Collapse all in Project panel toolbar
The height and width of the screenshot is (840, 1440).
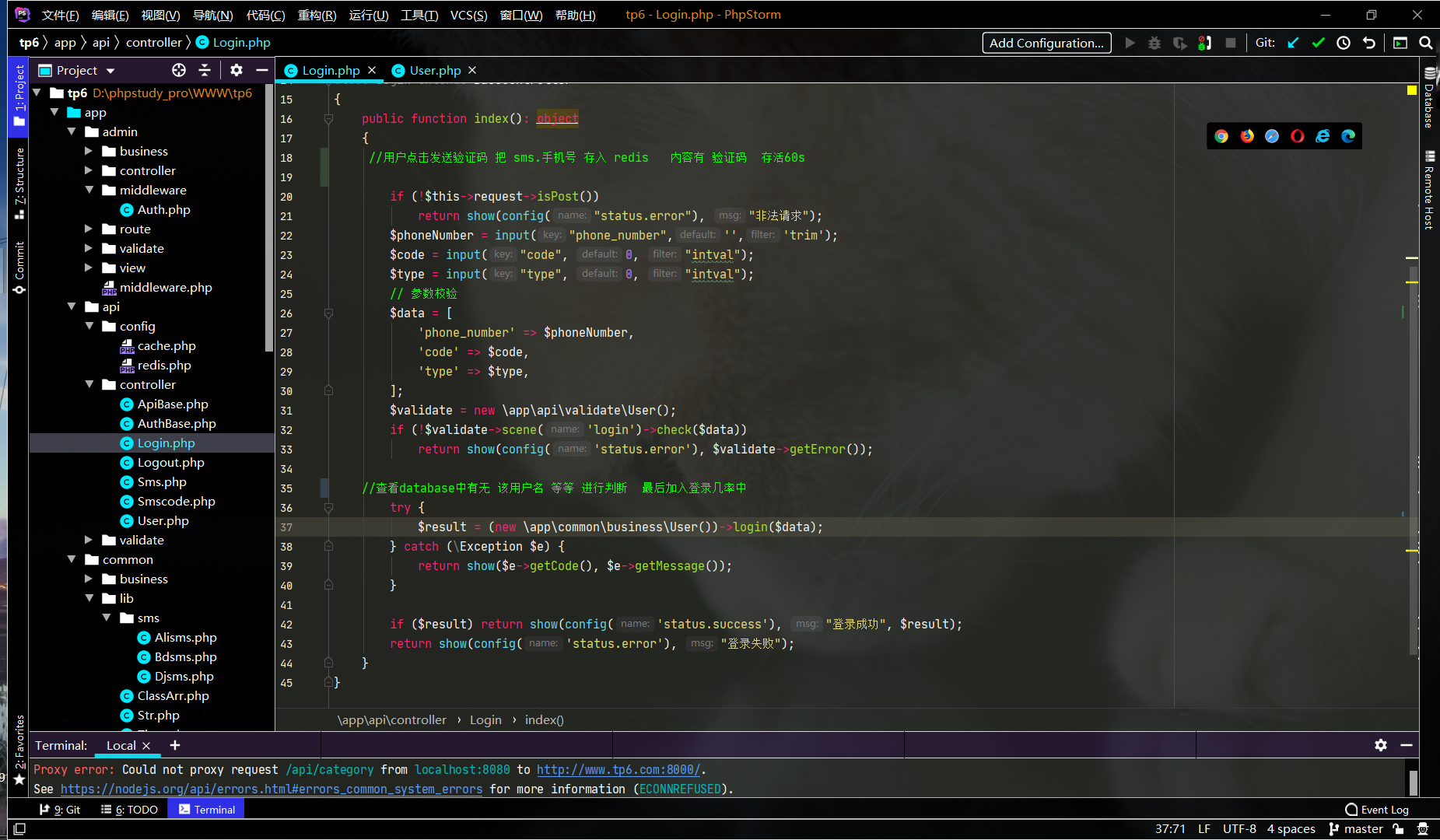(205, 70)
